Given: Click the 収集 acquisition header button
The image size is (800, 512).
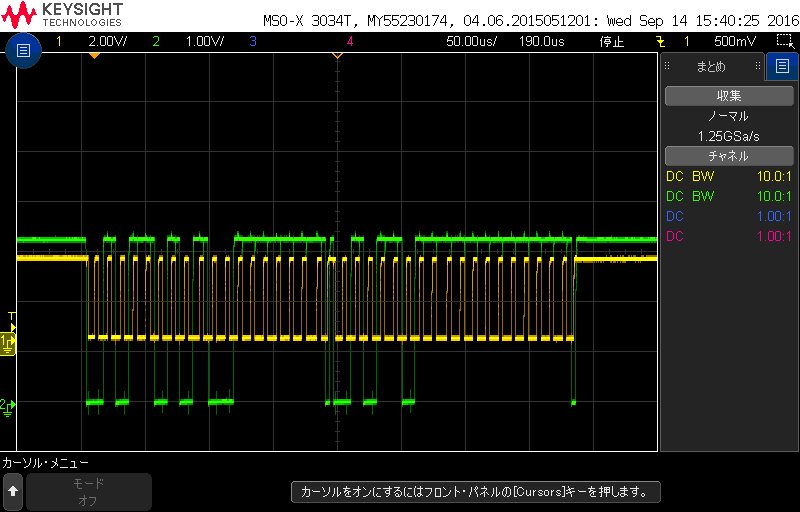Looking at the screenshot, I should click(x=729, y=96).
